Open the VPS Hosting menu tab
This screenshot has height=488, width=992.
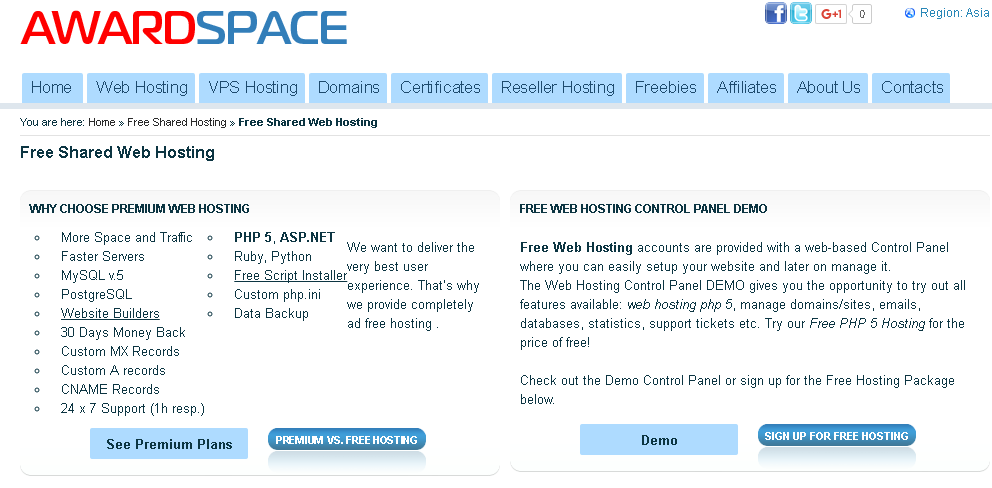252,87
